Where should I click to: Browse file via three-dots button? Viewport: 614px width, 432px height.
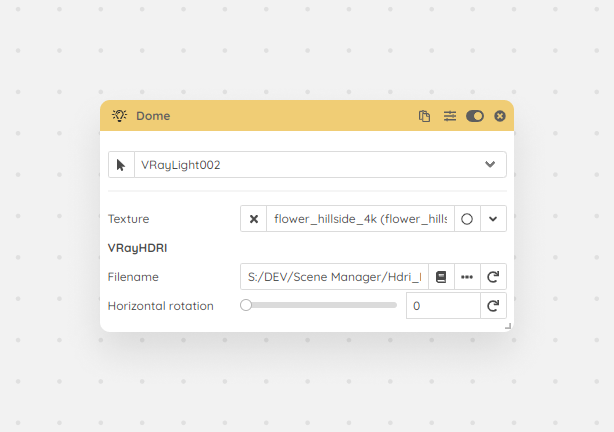[x=467, y=277]
